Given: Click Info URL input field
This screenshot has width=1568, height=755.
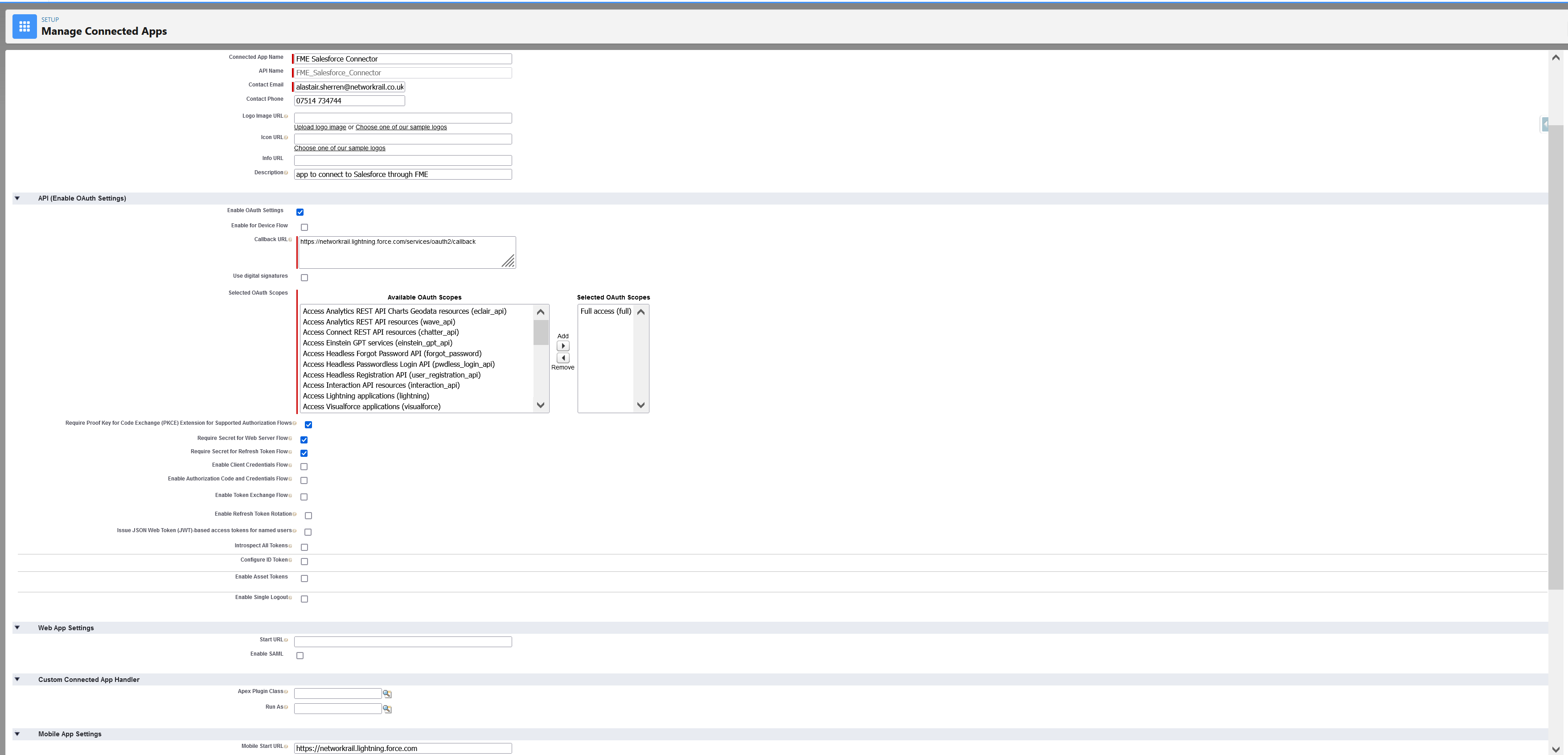Looking at the screenshot, I should (403, 160).
